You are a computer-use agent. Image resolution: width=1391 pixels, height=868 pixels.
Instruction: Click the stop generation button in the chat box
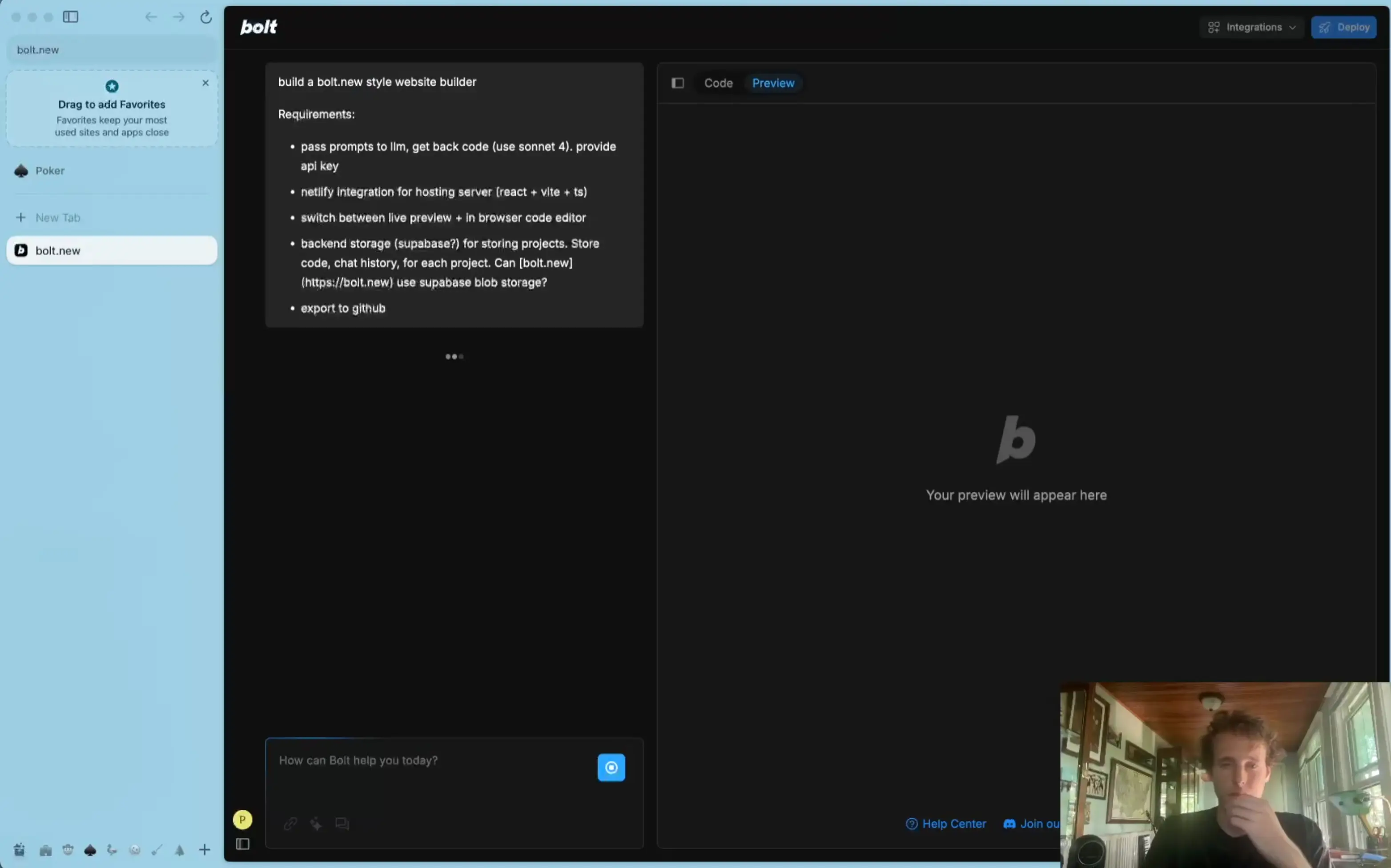click(611, 768)
